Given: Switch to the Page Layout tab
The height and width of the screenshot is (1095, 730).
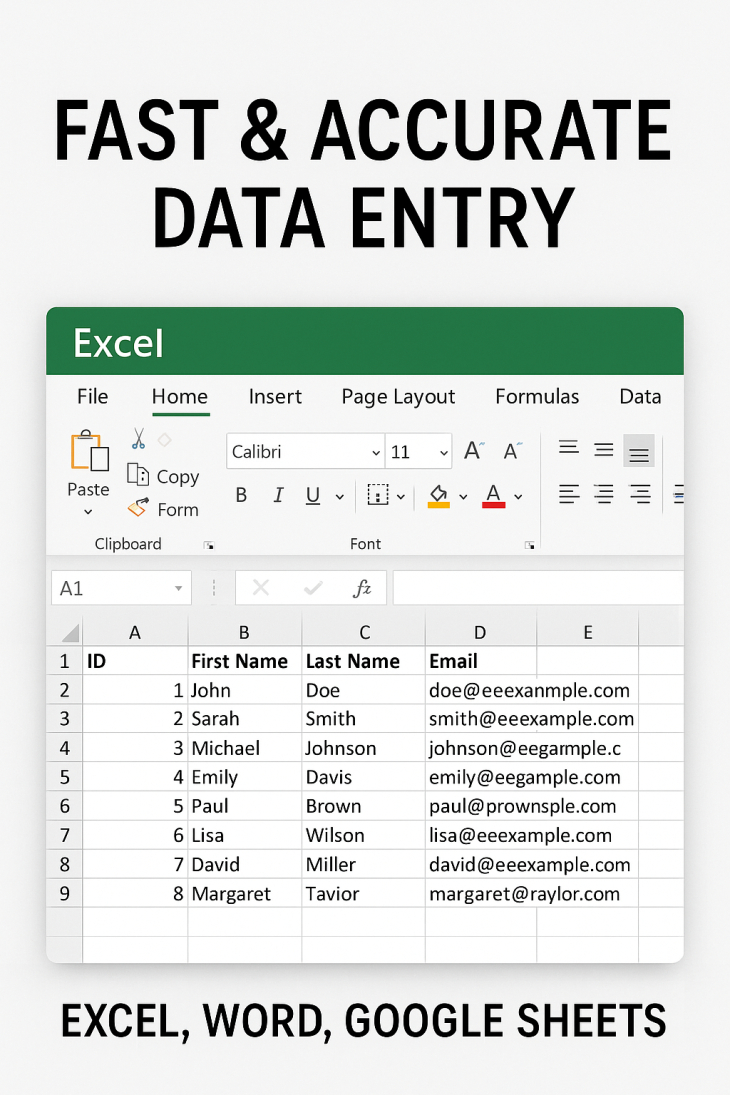Looking at the screenshot, I should tap(398, 397).
